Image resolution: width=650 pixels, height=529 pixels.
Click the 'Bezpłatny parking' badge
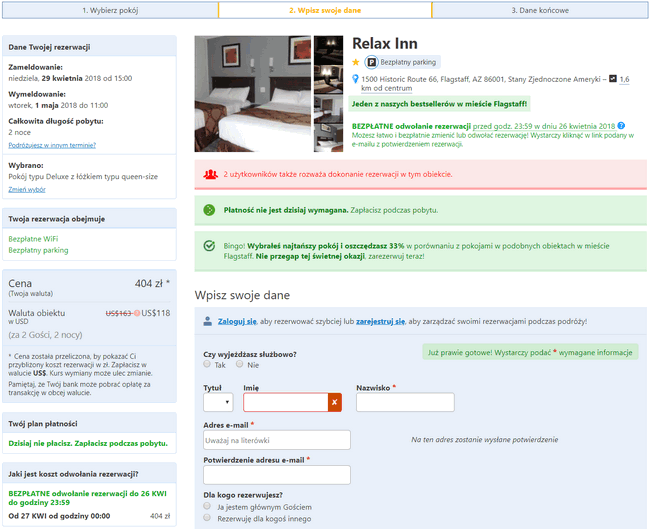[x=402, y=62]
